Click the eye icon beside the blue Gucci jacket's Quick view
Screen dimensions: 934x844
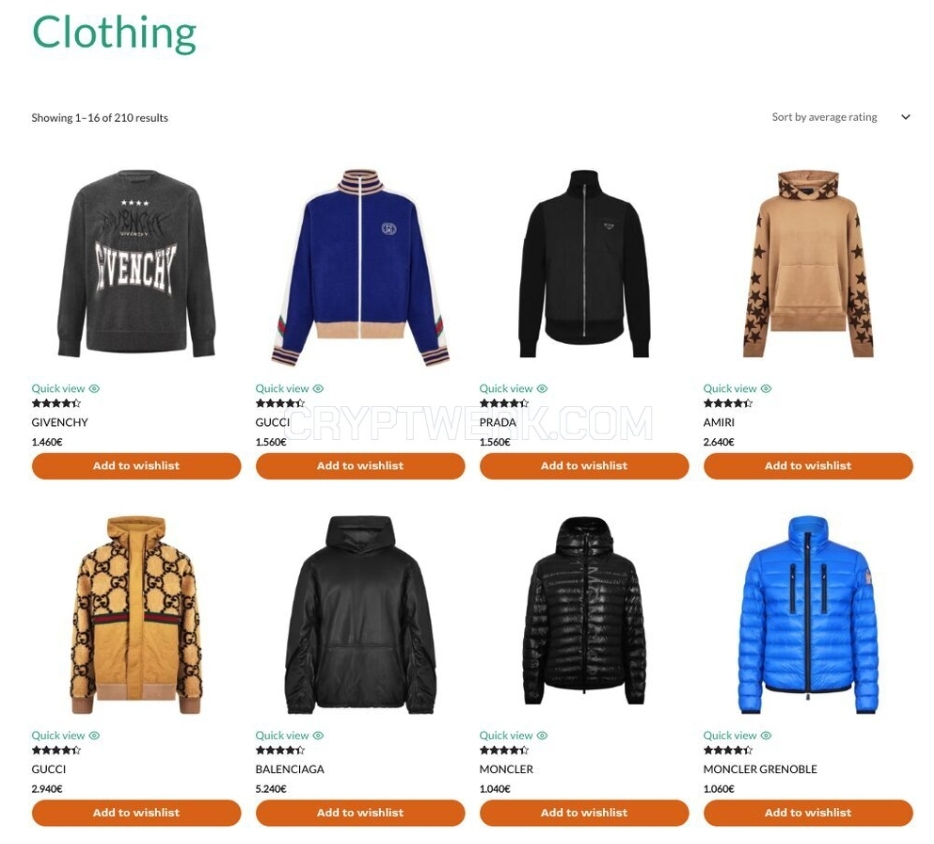click(x=318, y=389)
